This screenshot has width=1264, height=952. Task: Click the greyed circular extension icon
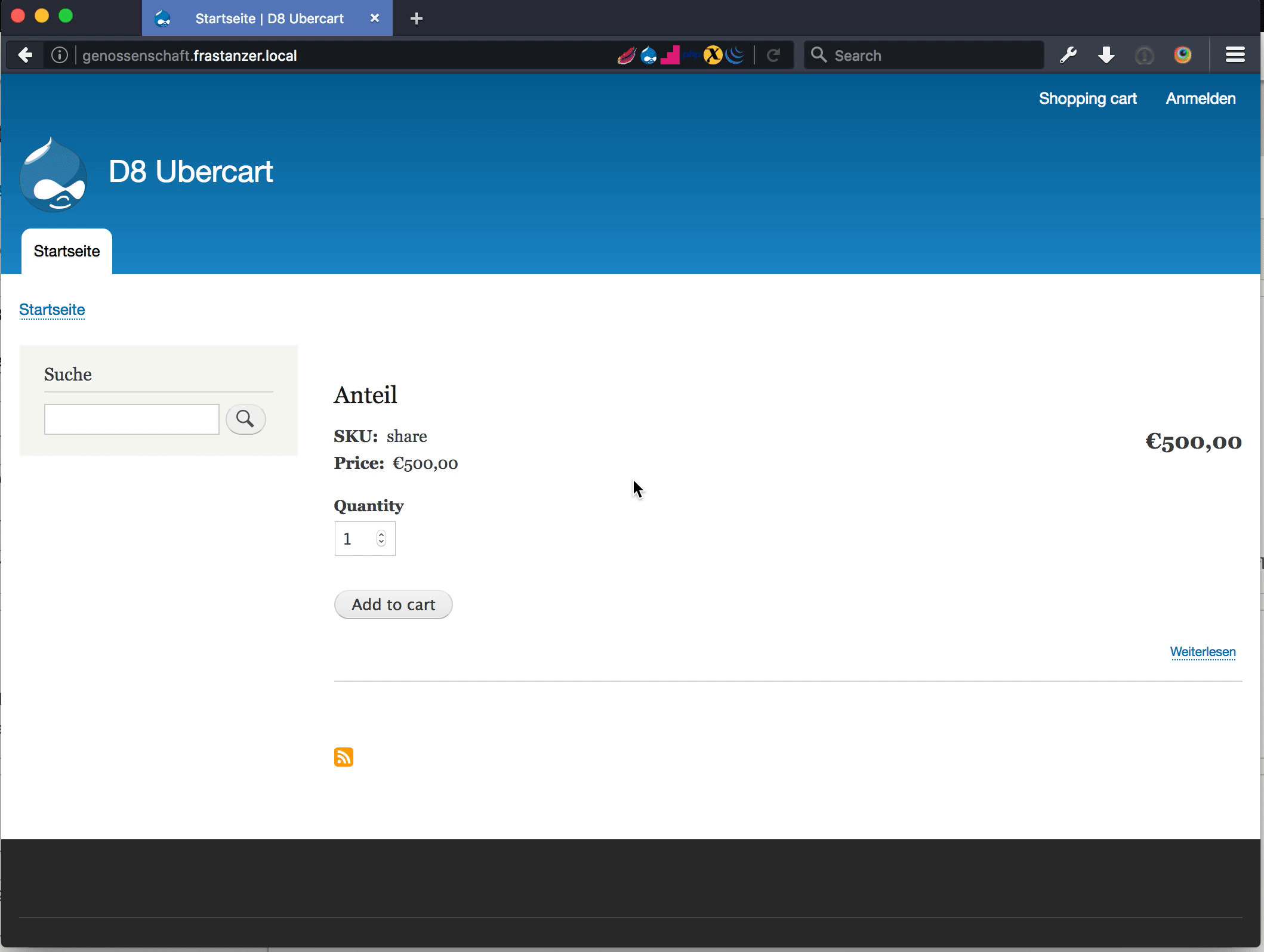pyautogui.click(x=1144, y=55)
